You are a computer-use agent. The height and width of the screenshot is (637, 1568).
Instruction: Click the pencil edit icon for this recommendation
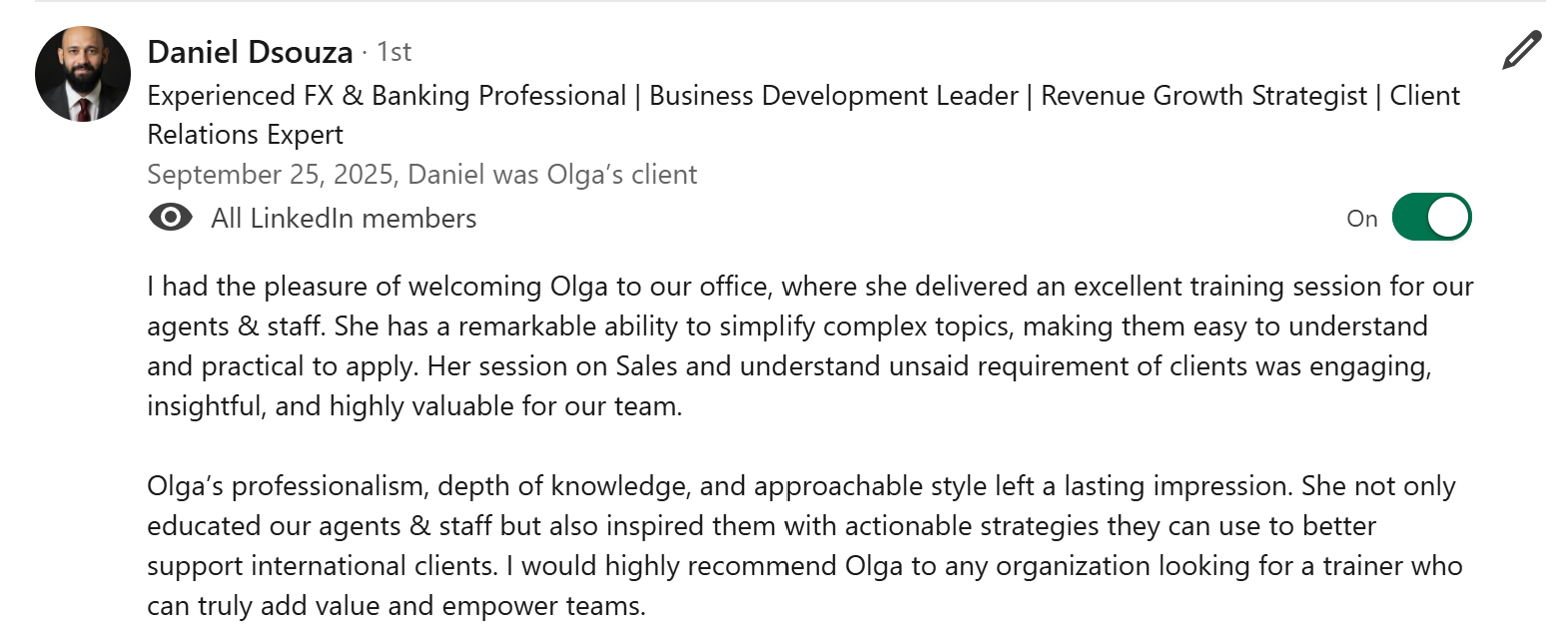[1521, 51]
